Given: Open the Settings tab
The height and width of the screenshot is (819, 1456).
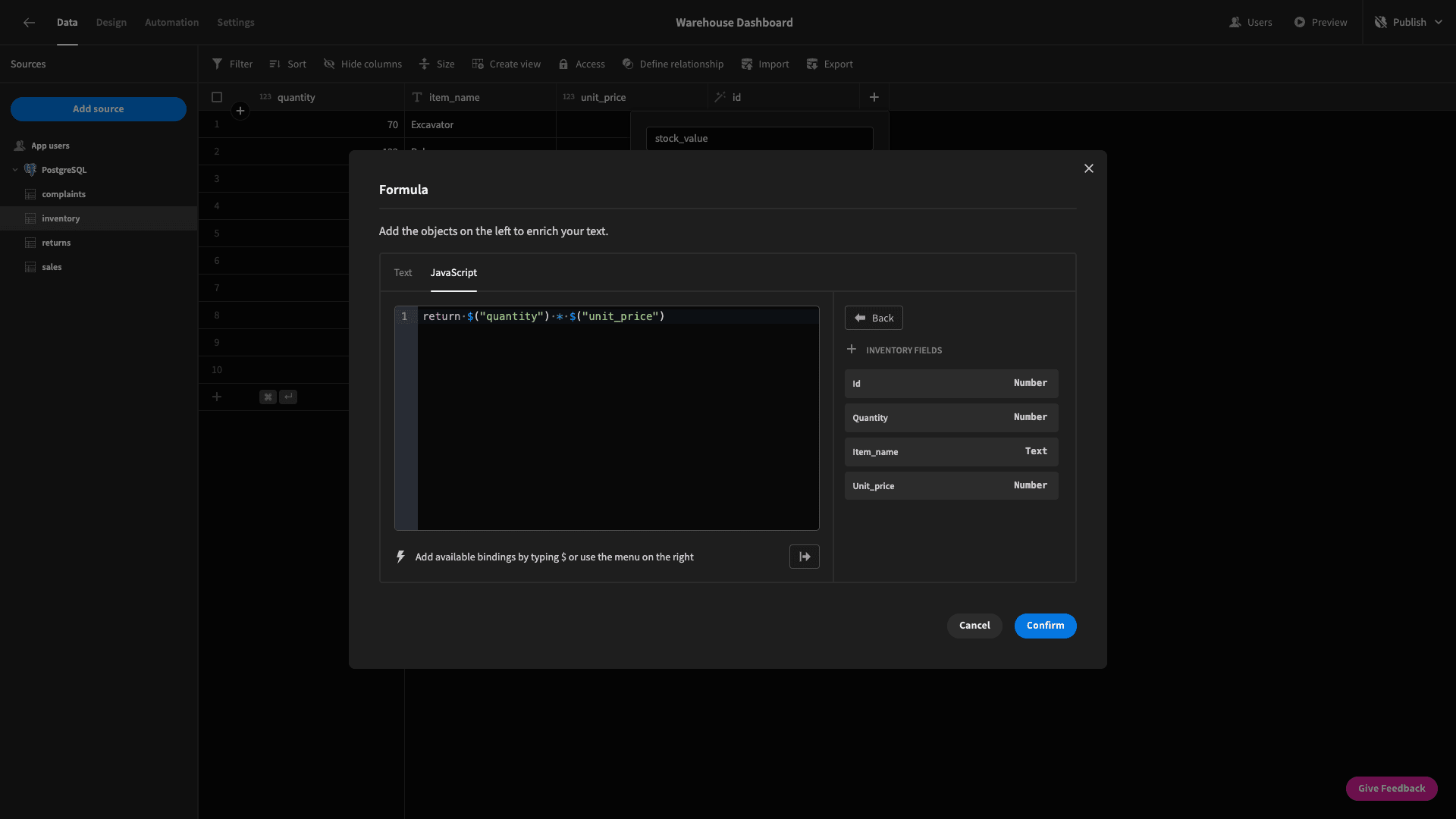Looking at the screenshot, I should [x=236, y=23].
